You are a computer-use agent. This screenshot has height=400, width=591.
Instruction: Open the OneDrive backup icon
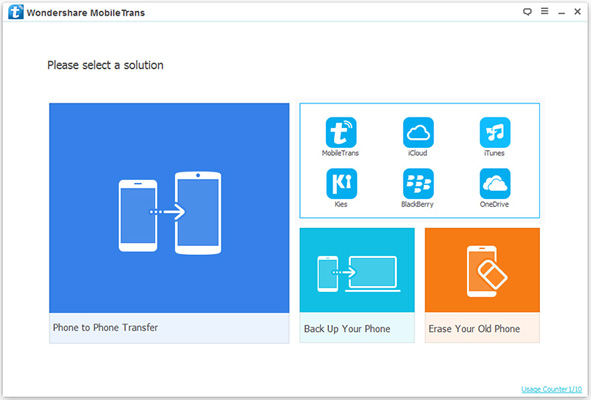(x=495, y=184)
